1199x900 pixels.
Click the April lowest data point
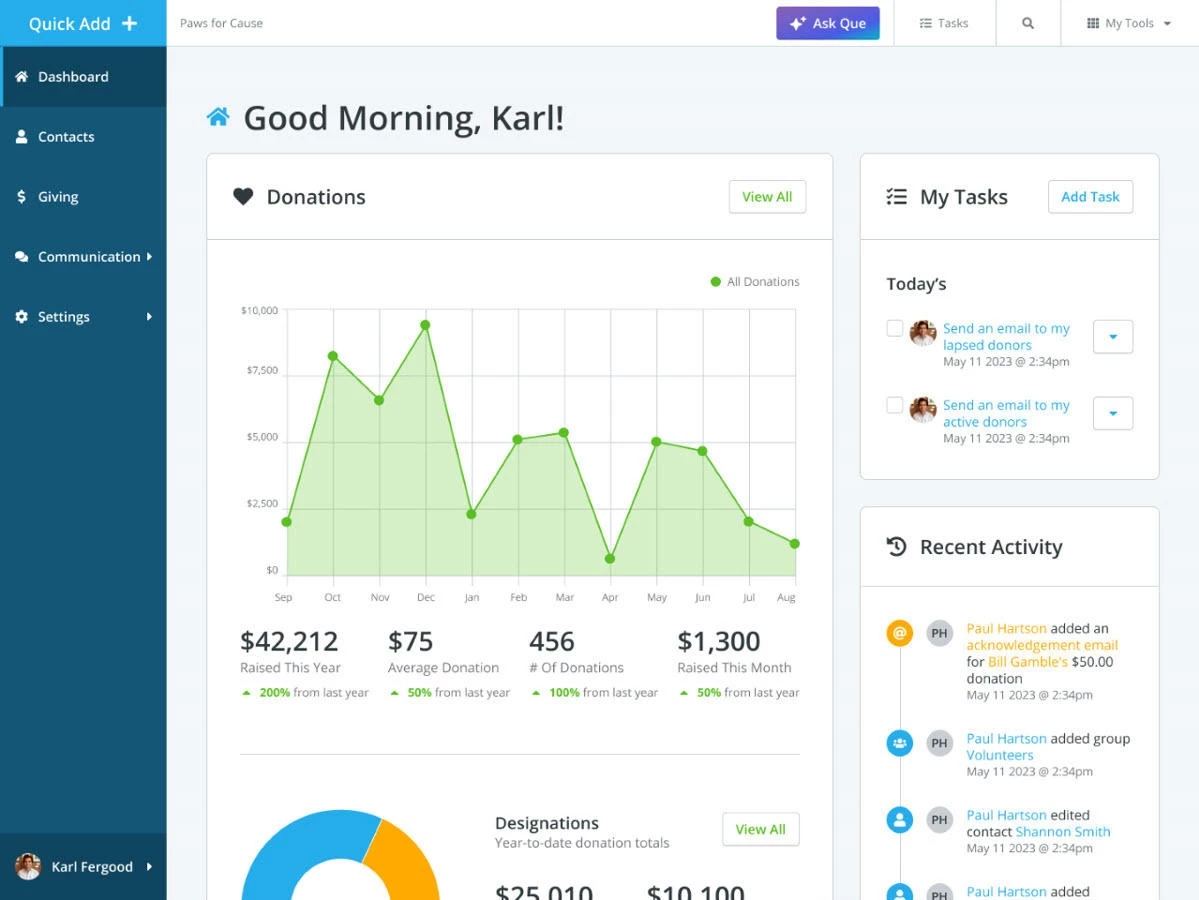(x=609, y=559)
